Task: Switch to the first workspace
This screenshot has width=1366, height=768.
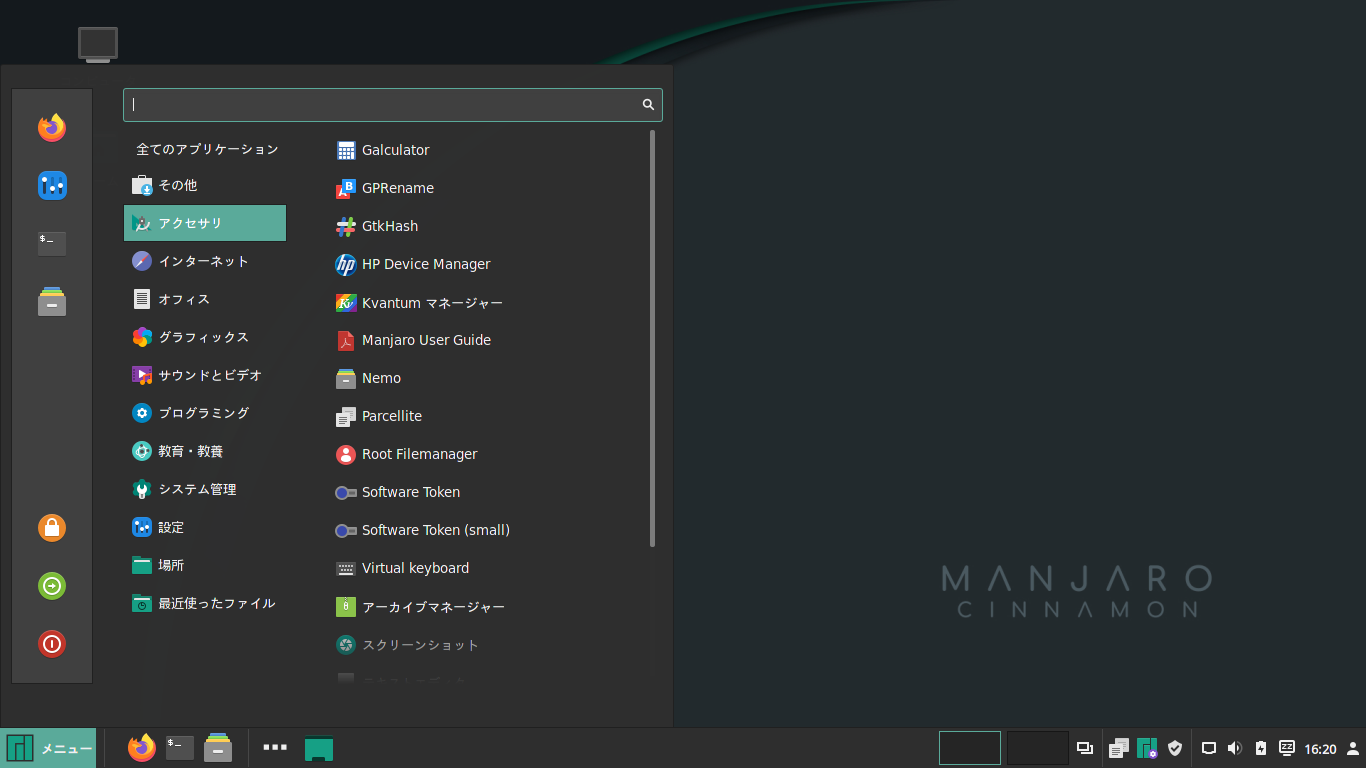Action: (970, 748)
